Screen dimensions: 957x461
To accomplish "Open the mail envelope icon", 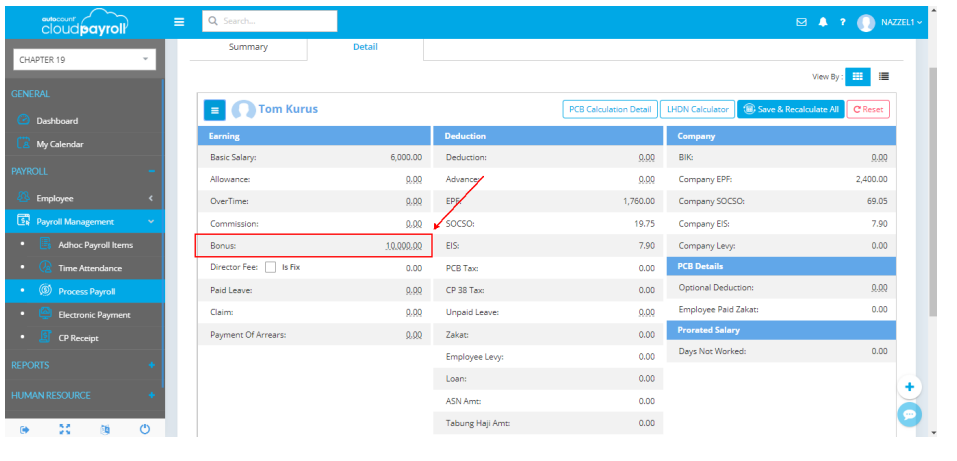I will coord(801,22).
